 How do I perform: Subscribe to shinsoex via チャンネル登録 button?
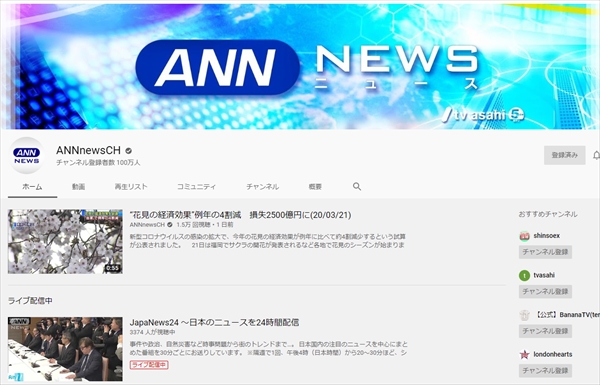point(545,252)
